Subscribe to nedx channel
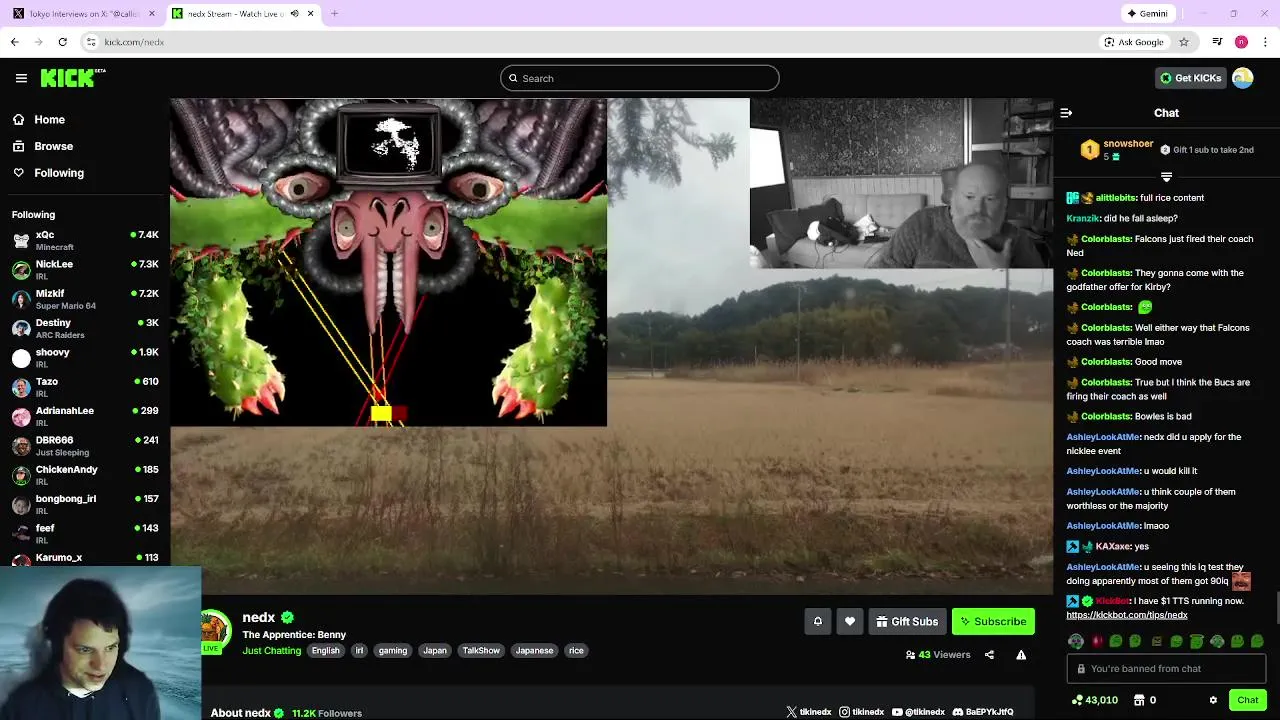1280x720 pixels. point(993,621)
